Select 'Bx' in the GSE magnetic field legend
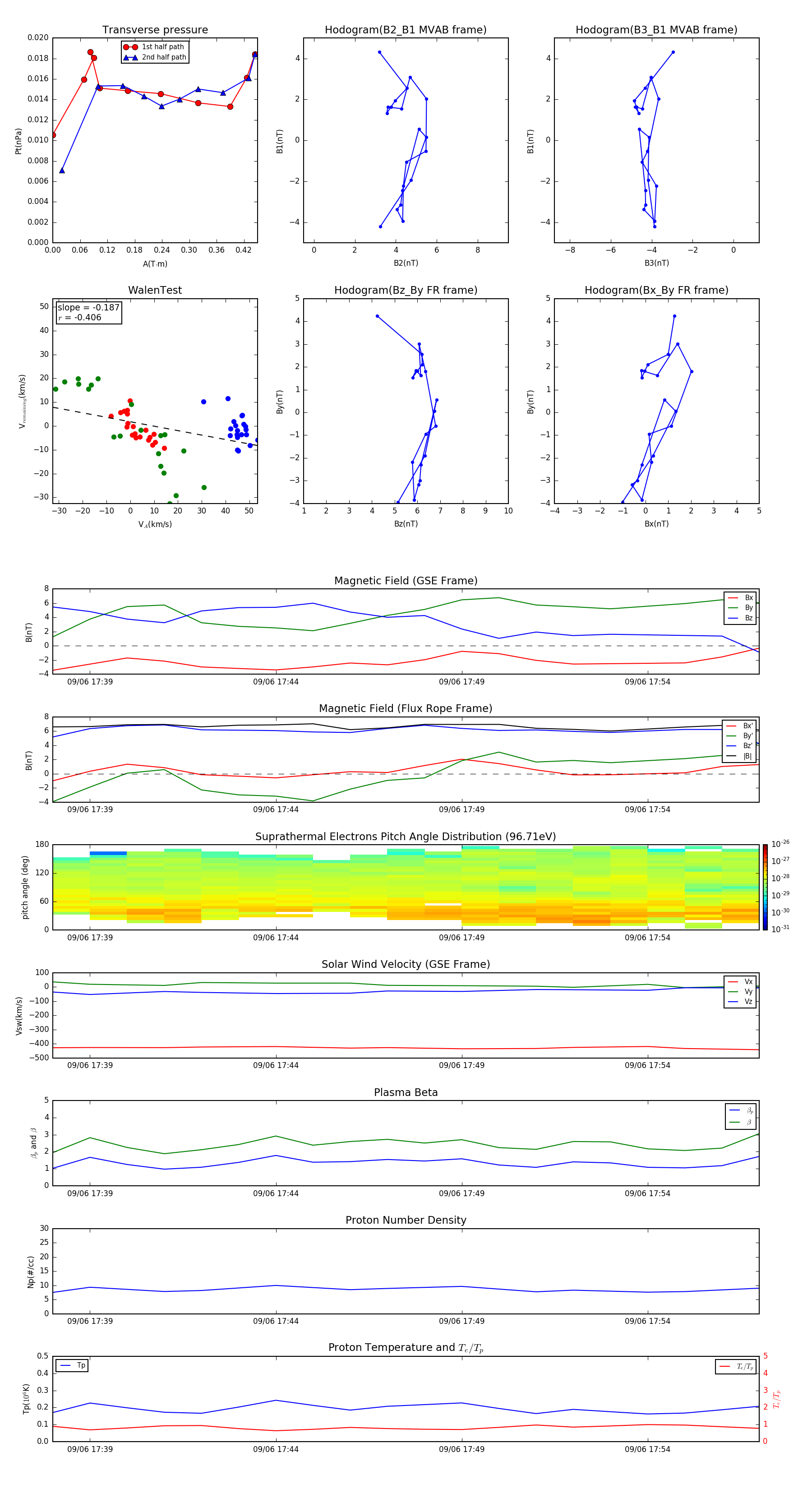This screenshot has width=812, height=1489. tap(740, 598)
